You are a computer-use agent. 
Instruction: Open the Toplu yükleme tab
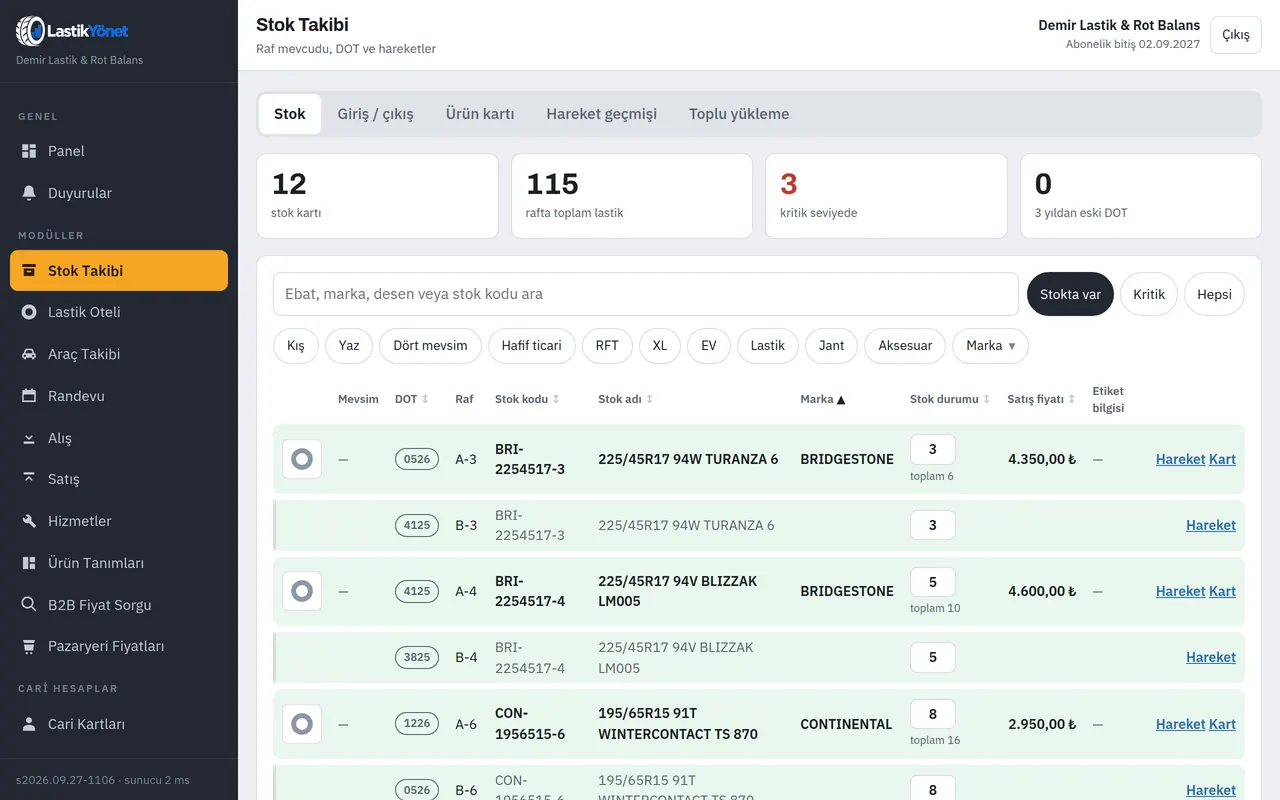(x=739, y=114)
